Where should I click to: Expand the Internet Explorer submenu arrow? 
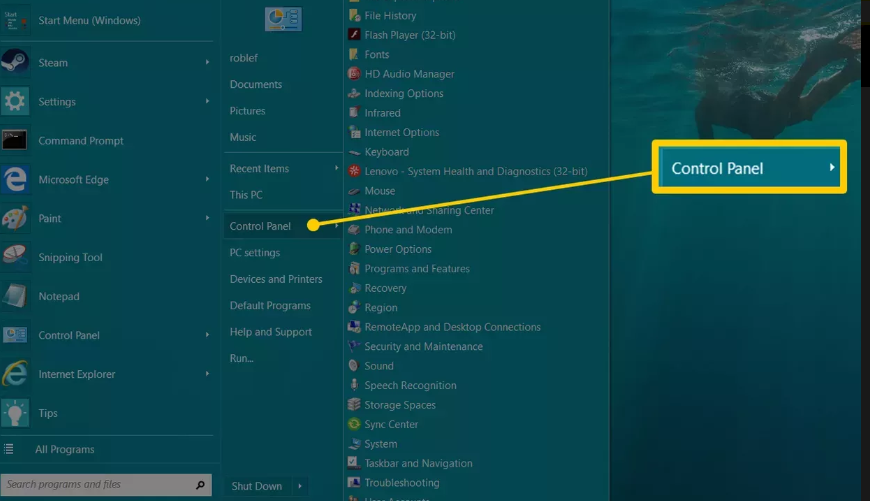(x=207, y=373)
